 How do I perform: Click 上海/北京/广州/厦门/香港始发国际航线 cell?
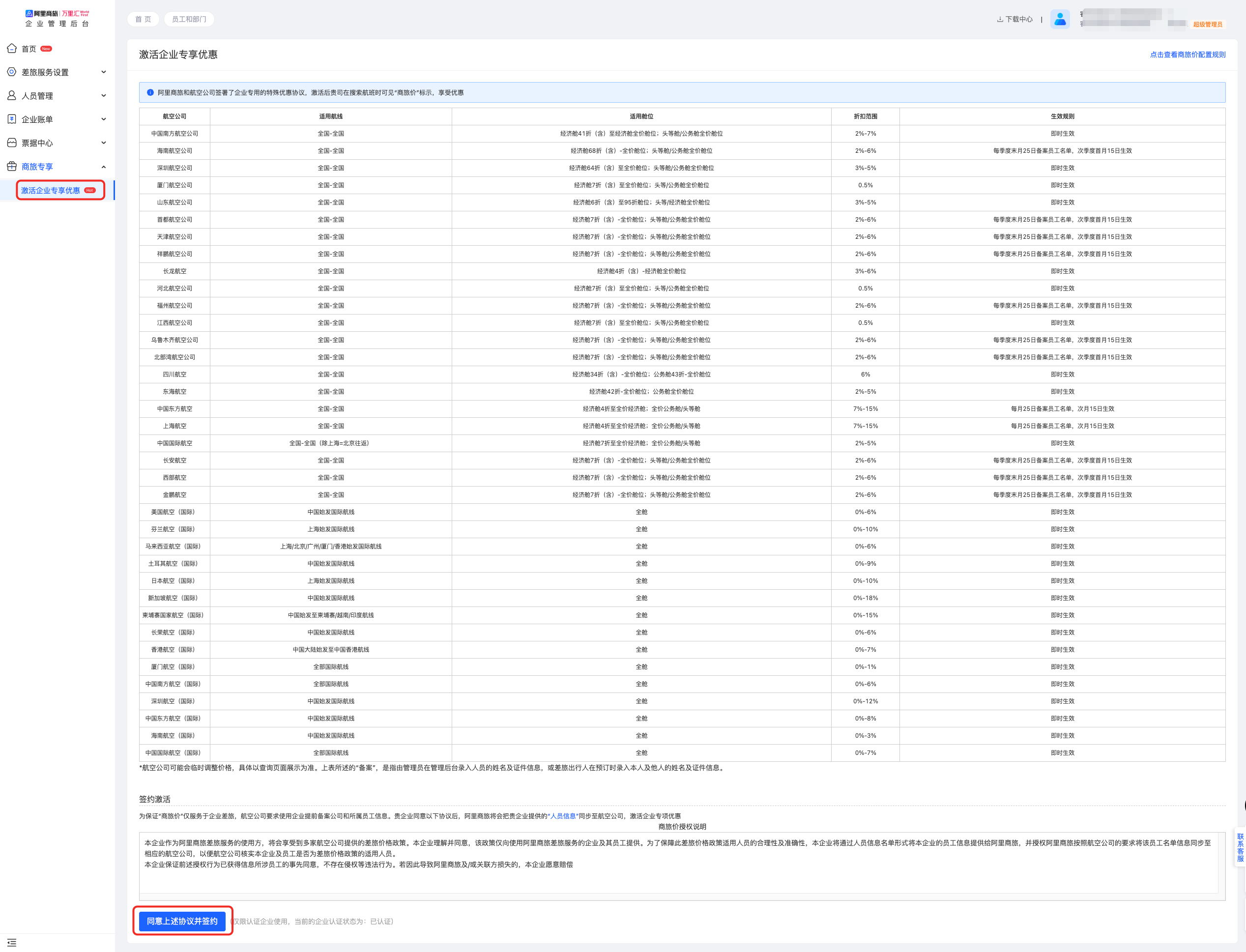(331, 546)
